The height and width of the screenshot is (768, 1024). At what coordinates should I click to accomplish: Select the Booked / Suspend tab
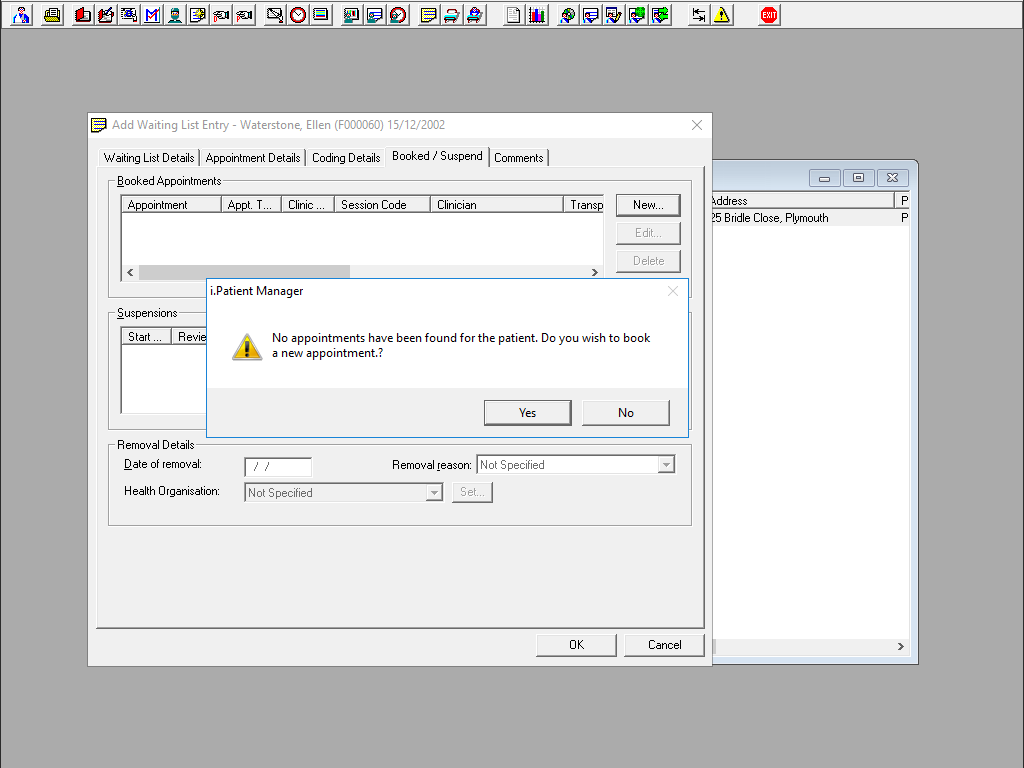[x=437, y=156]
